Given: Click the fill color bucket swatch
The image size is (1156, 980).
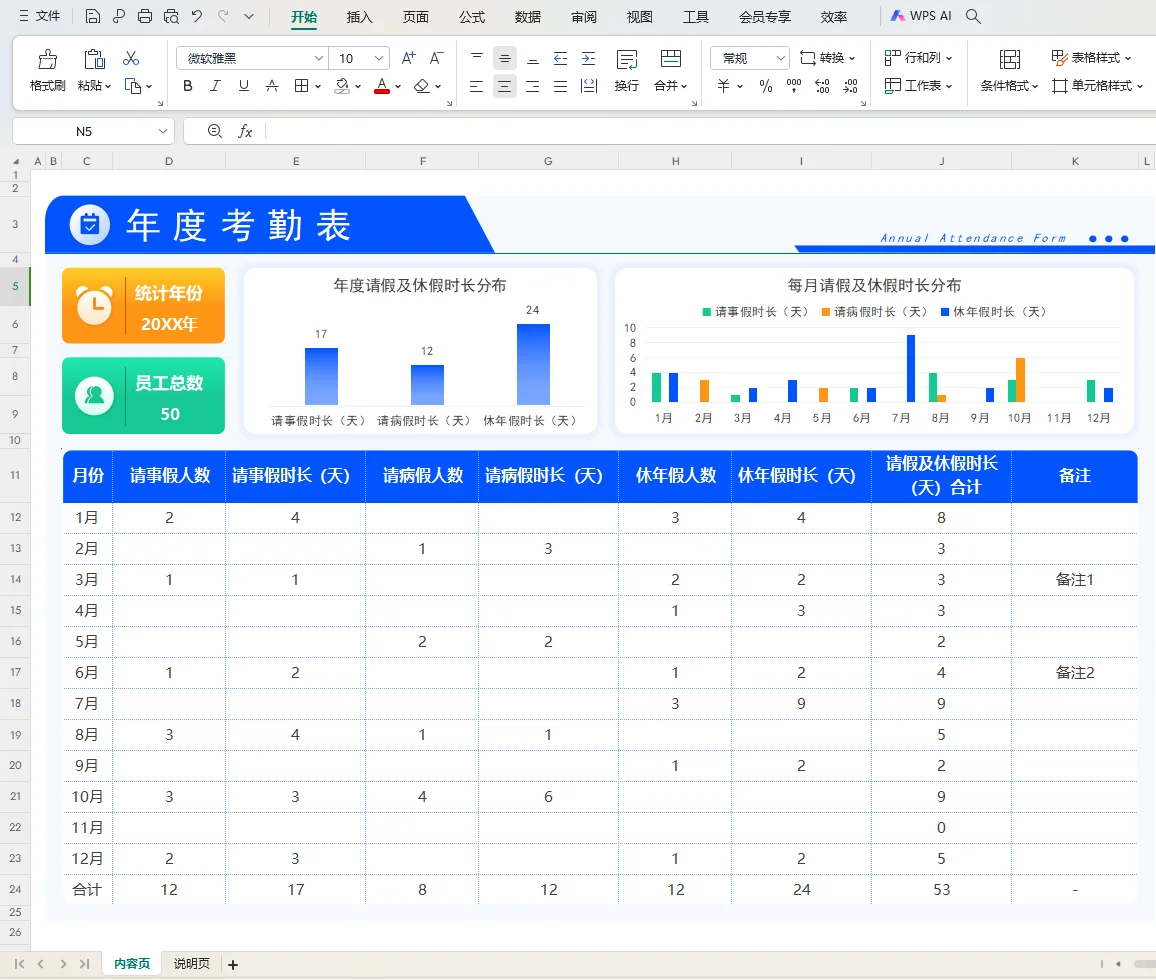Looking at the screenshot, I should (342, 86).
